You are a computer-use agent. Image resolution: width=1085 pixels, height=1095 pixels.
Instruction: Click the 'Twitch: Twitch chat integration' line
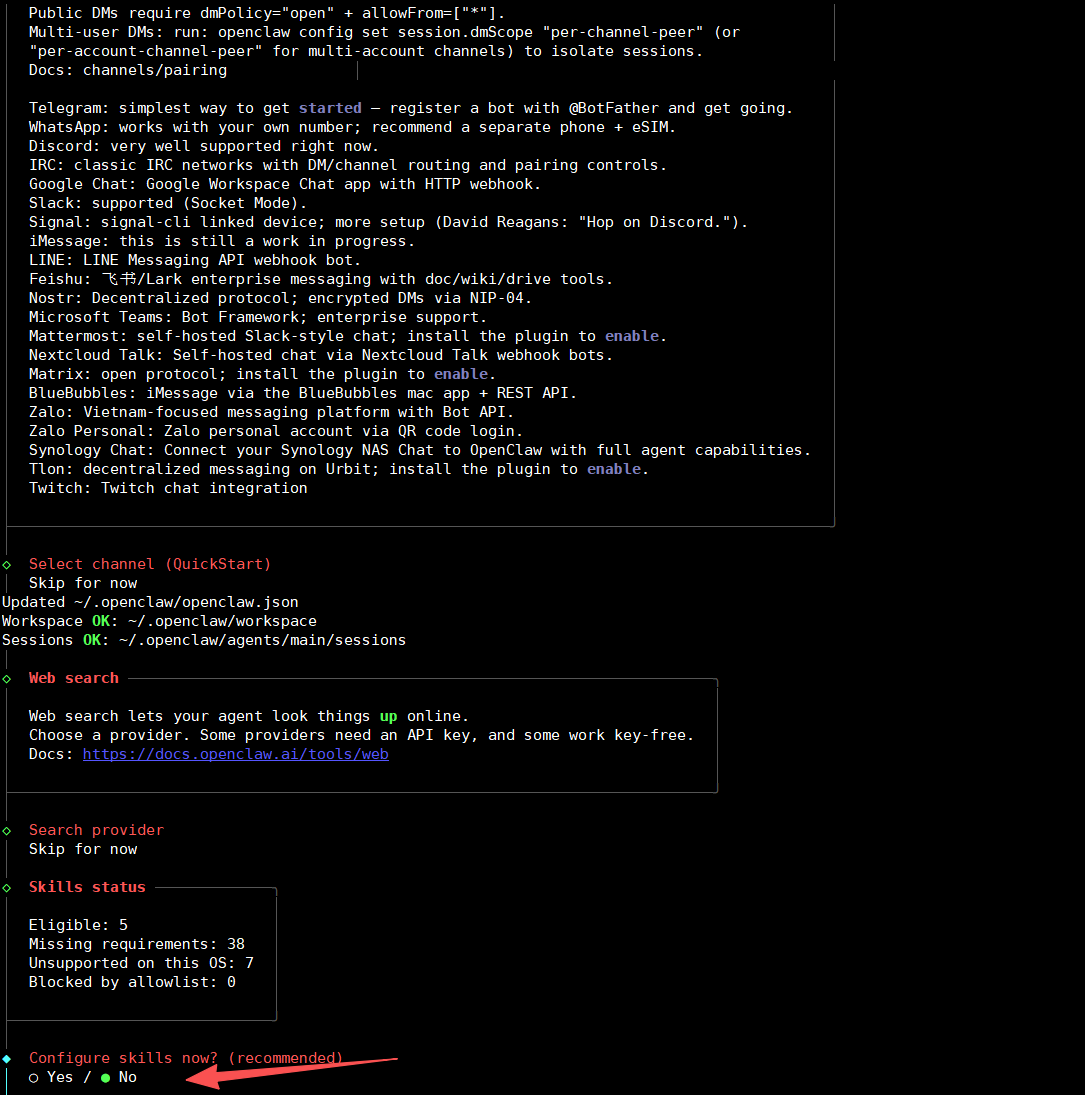[168, 488]
